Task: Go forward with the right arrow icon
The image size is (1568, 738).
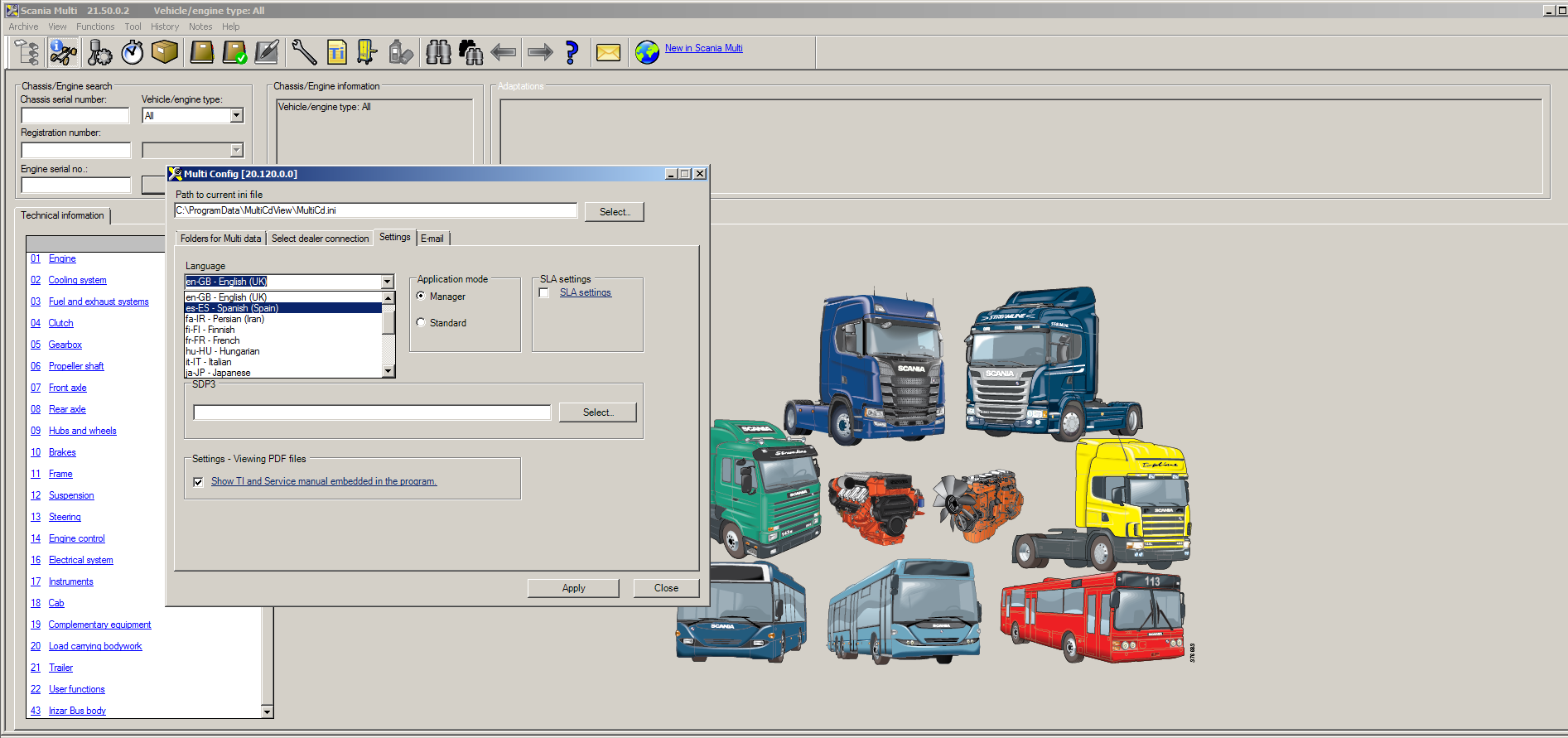Action: 540,52
